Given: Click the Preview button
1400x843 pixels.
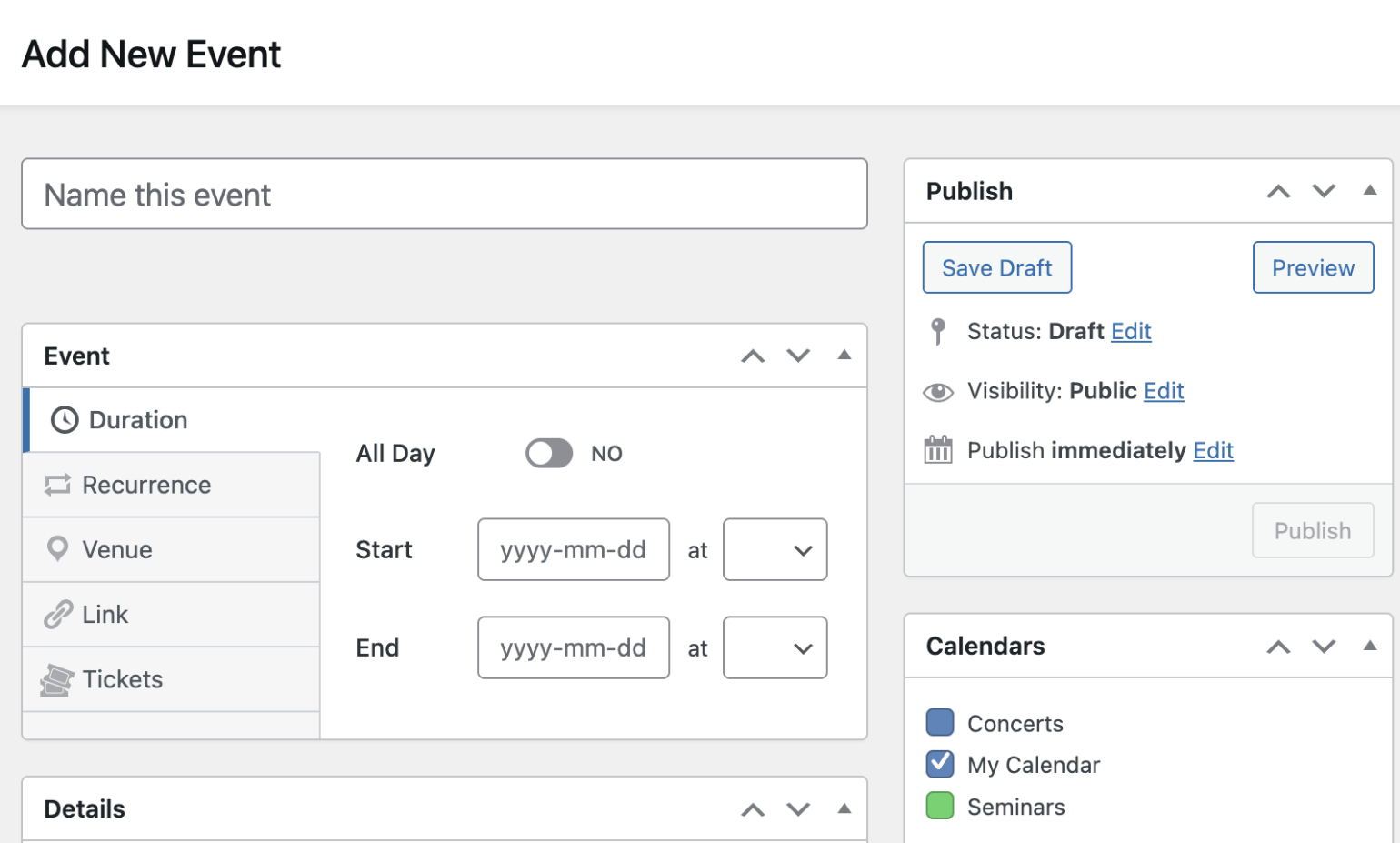Looking at the screenshot, I should pos(1313,267).
